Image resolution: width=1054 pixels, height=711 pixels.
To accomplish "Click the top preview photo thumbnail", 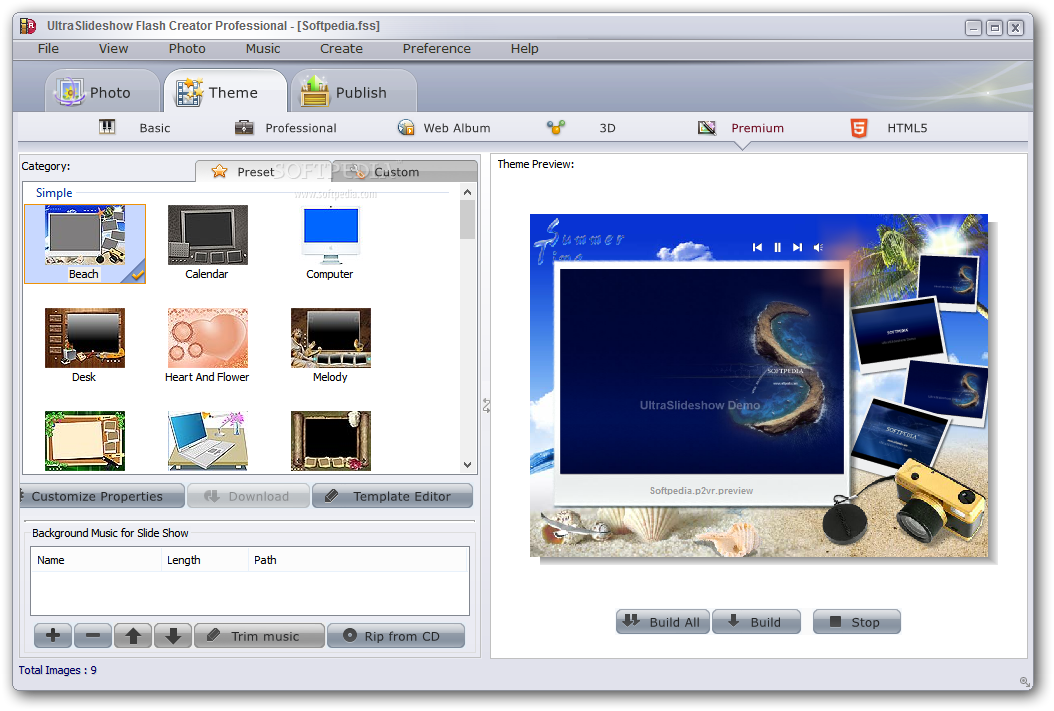I will tap(948, 282).
